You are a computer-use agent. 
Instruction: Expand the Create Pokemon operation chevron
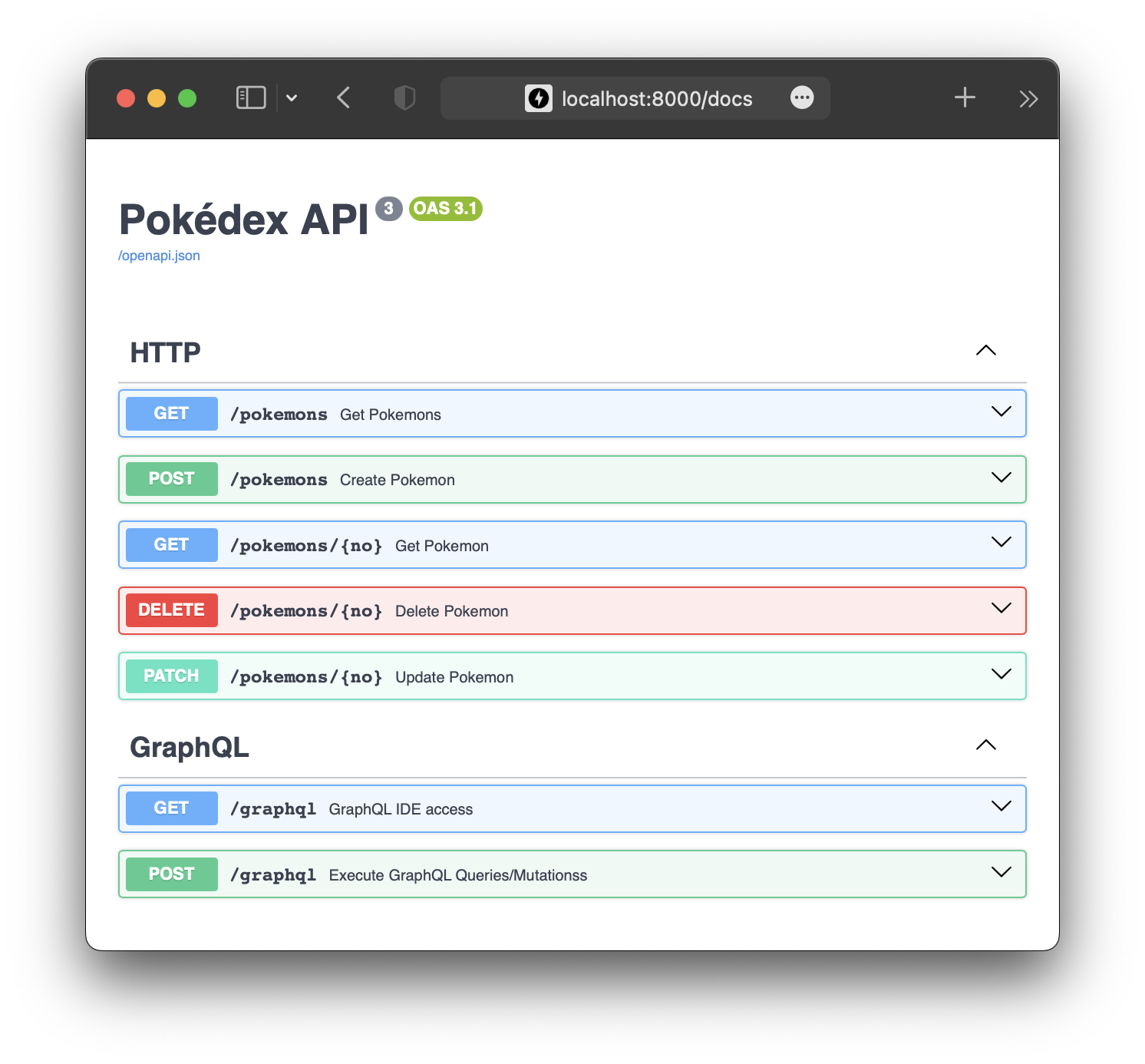[1001, 478]
